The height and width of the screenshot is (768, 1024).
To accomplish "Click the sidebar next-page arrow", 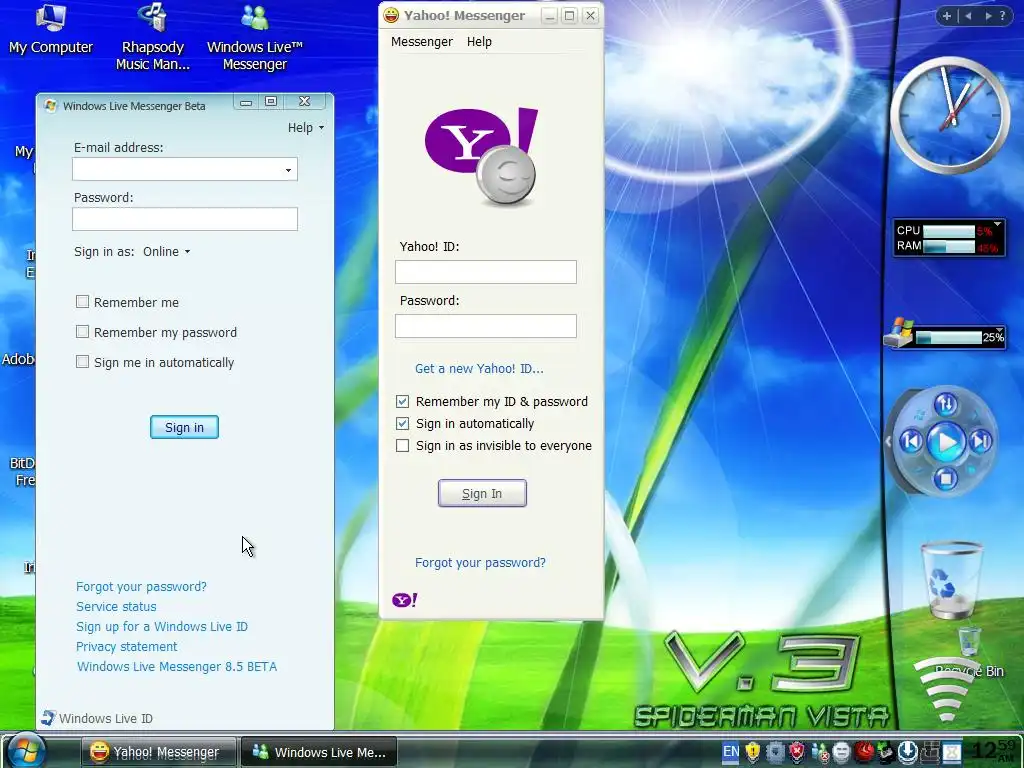I will coord(987,16).
